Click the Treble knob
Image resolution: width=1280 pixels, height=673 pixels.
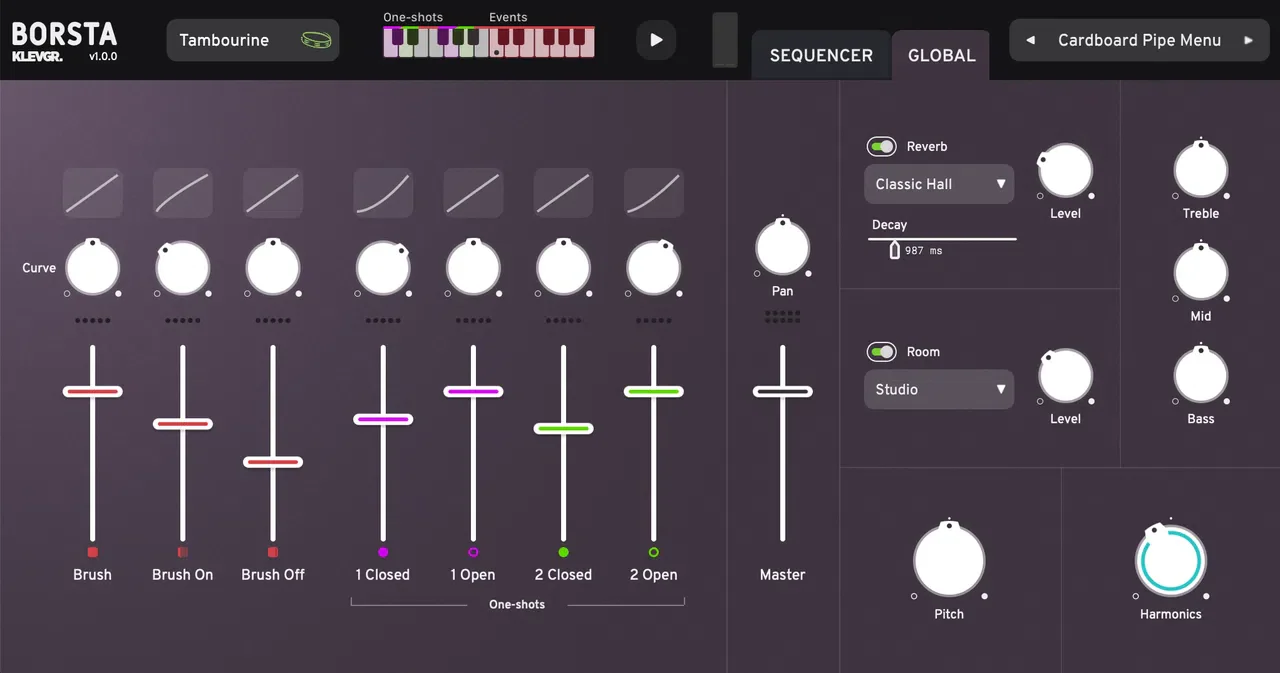click(1201, 170)
